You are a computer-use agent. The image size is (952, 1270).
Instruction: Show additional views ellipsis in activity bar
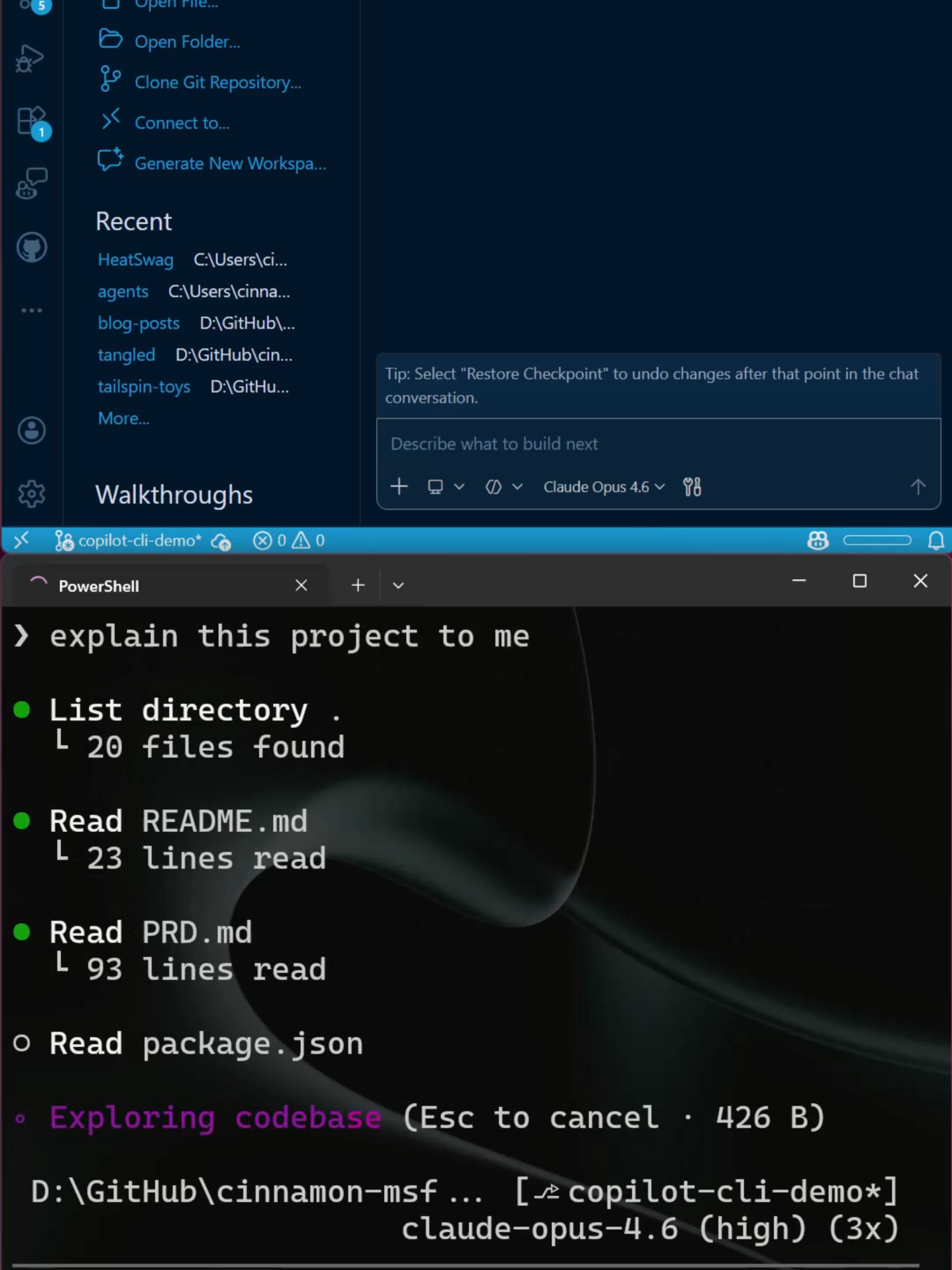(31, 311)
